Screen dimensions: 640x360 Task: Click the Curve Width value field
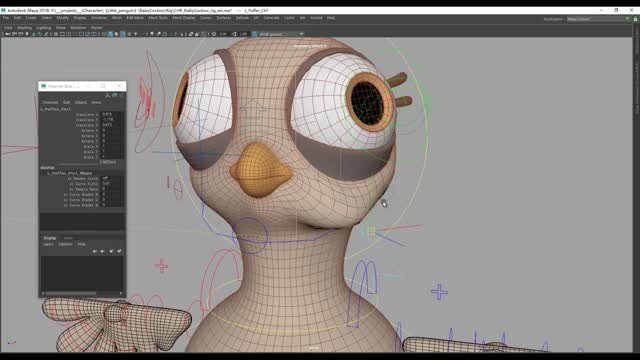[x=112, y=184]
